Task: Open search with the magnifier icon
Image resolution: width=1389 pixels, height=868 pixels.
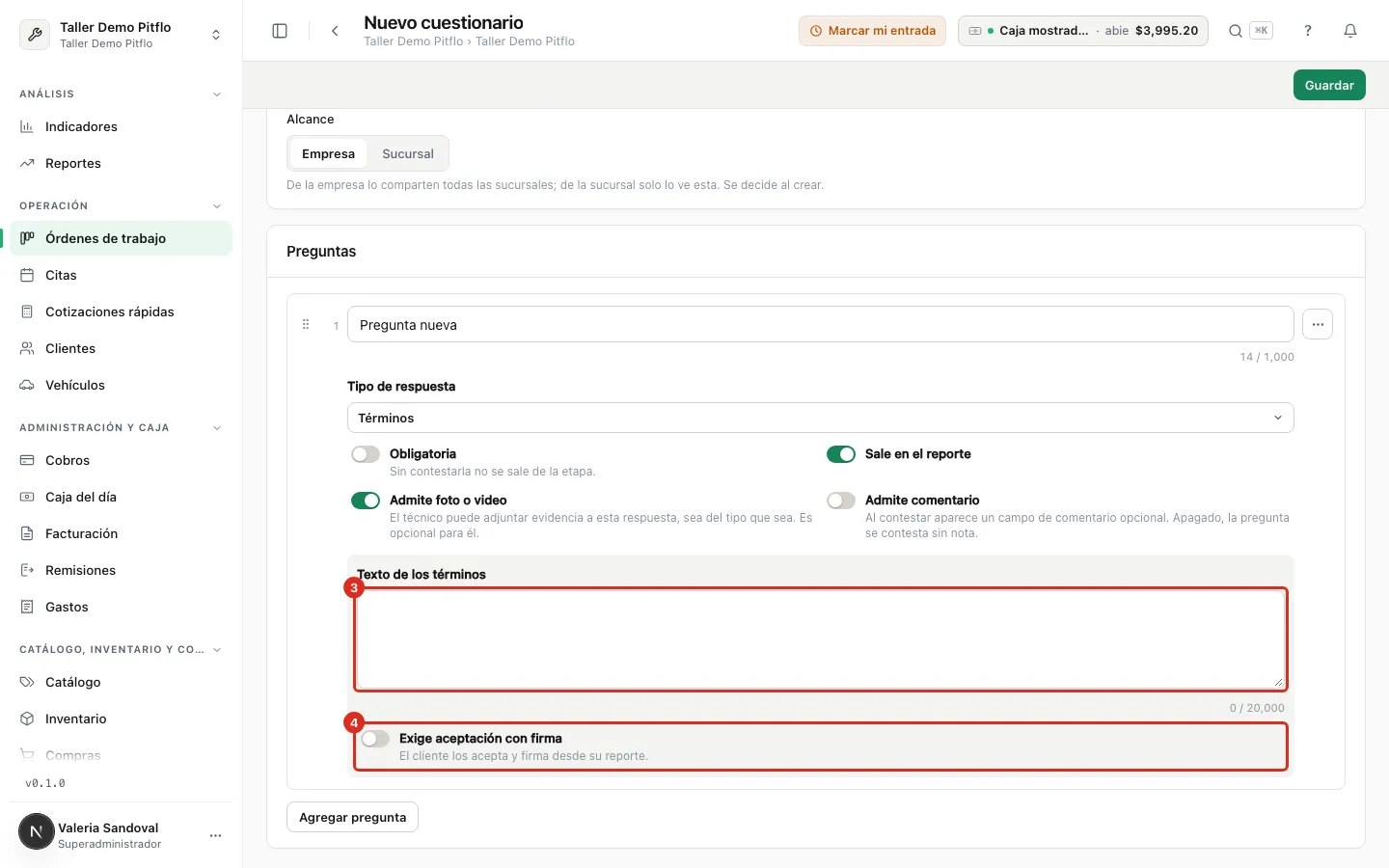Action: click(1235, 31)
